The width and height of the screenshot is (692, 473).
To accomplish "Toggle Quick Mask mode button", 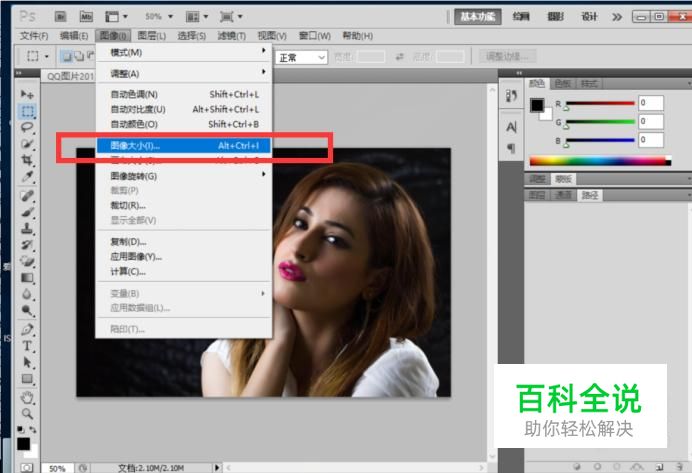I will coord(27,467).
